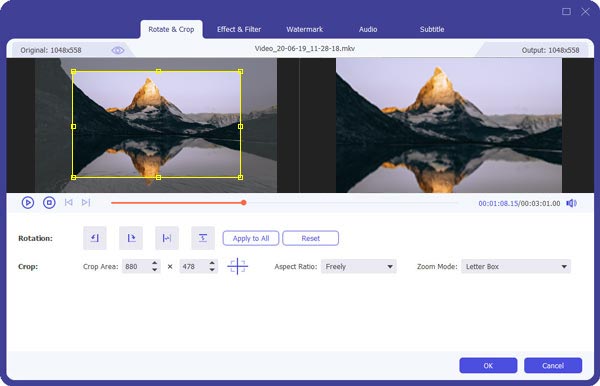Rotate video left 90 degrees
This screenshot has height=386, width=600.
[x=95, y=238]
